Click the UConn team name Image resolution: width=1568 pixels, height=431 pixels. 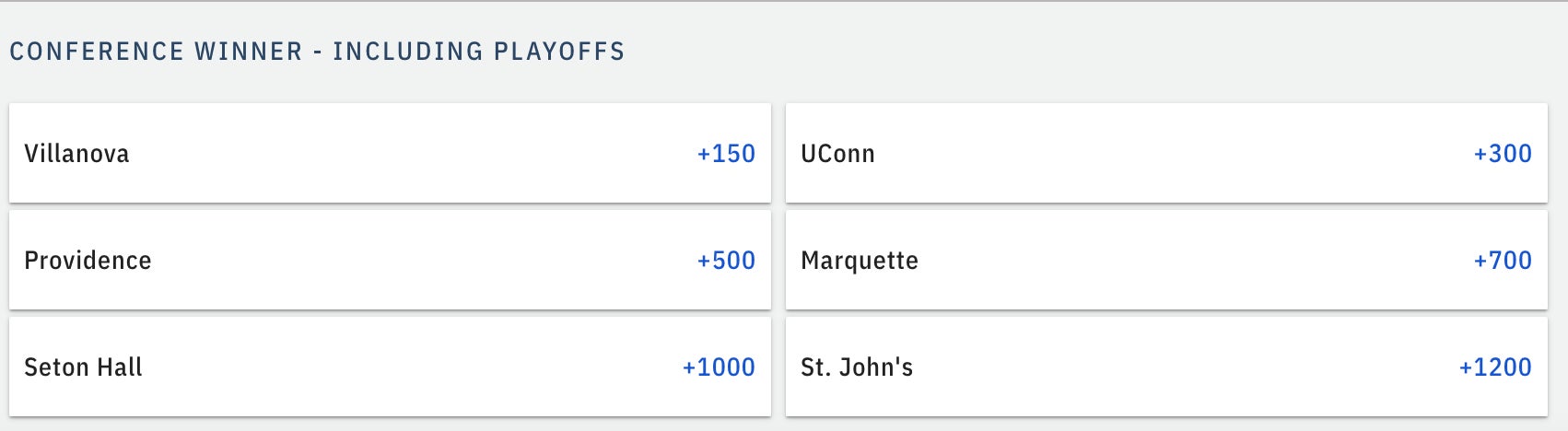click(837, 154)
